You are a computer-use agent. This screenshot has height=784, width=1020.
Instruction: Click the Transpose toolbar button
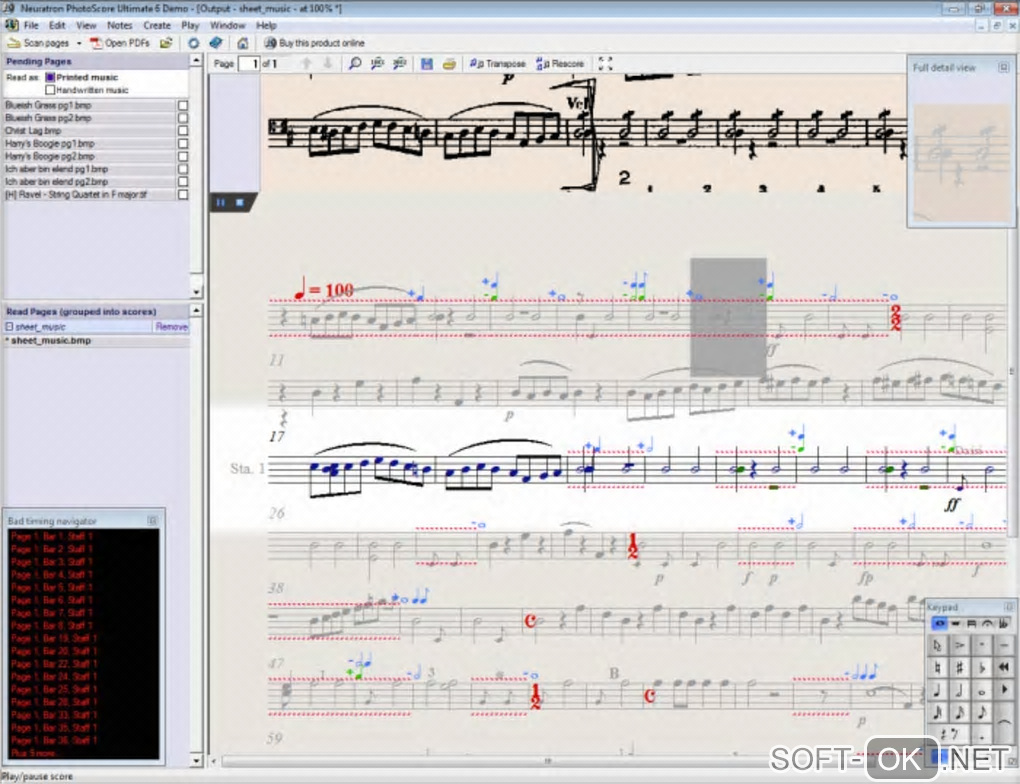[498, 64]
